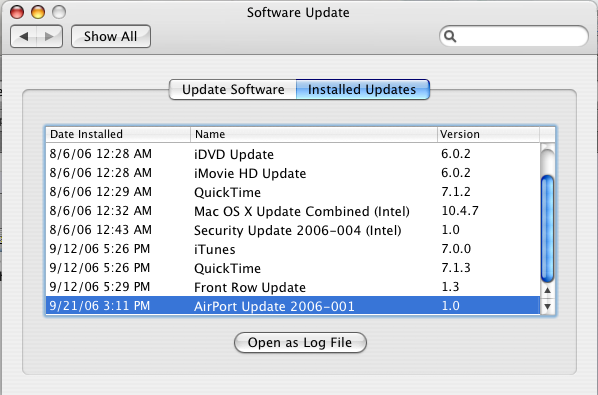This screenshot has height=395, width=598.
Task: Click the scrollbar up arrow
Action: pyautogui.click(x=548, y=291)
